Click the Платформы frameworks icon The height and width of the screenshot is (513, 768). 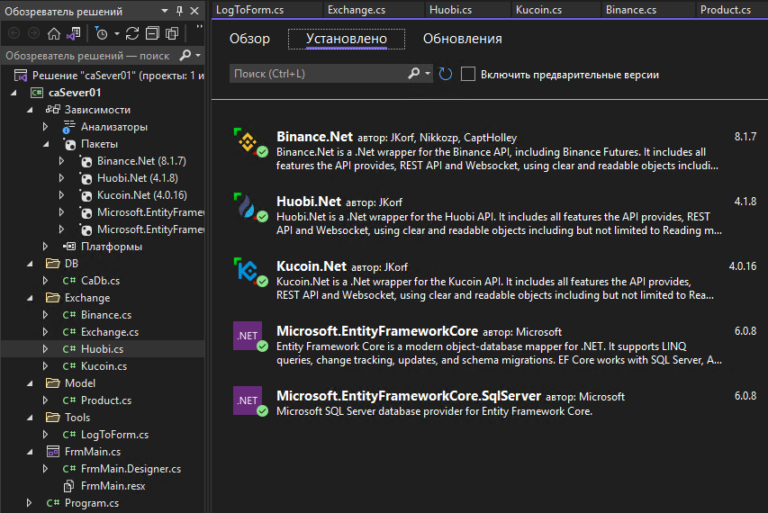69,246
